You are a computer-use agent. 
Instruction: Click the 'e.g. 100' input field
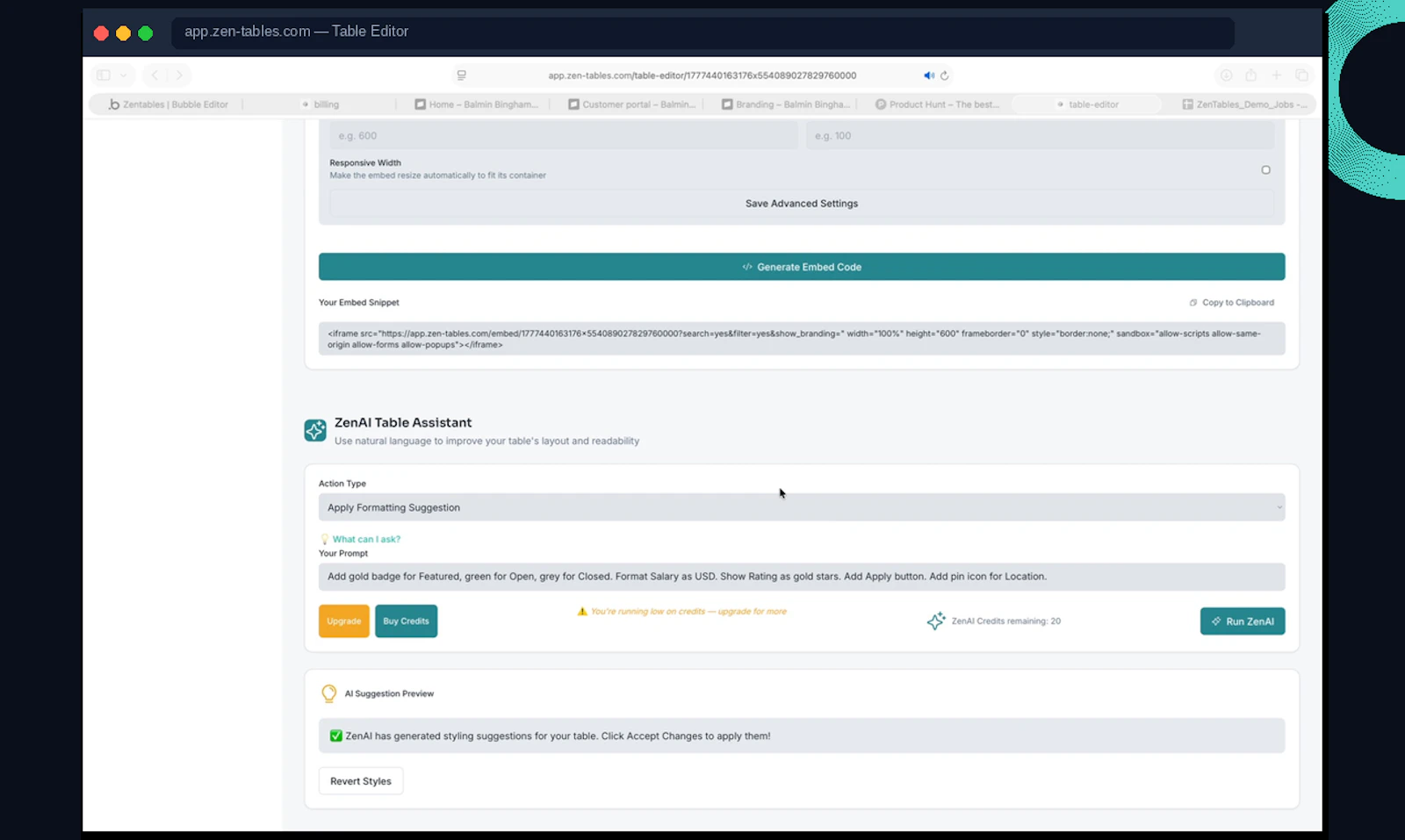1041,136
